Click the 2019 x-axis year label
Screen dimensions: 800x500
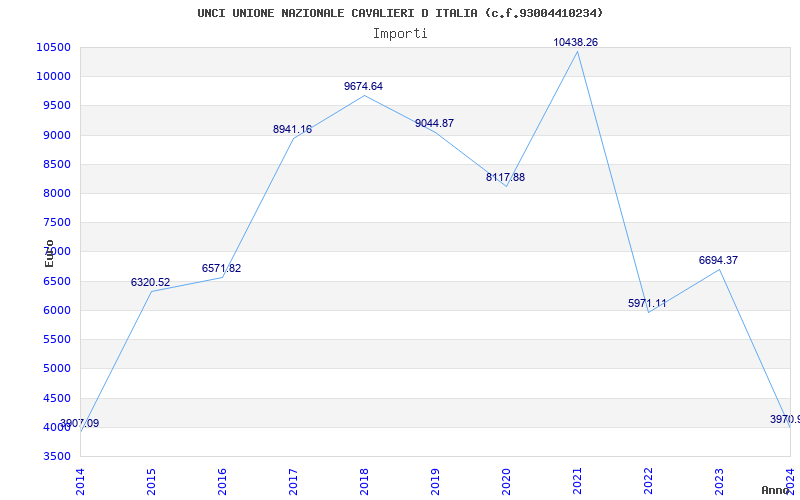coord(435,481)
